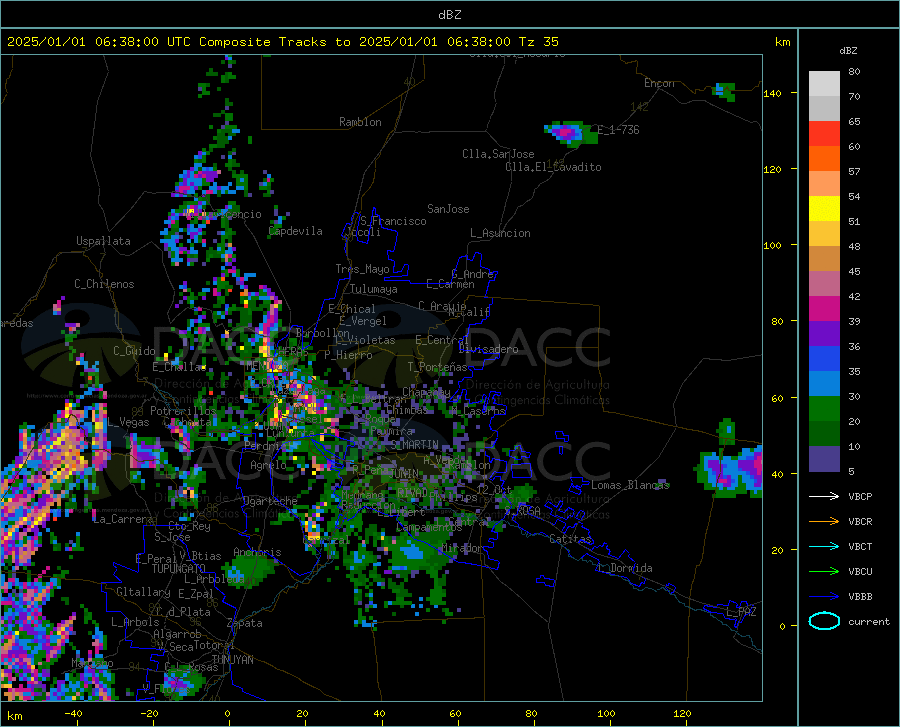Pick the bright yellow 51–54 dBZ swatch
The image size is (900, 727).
(824, 209)
